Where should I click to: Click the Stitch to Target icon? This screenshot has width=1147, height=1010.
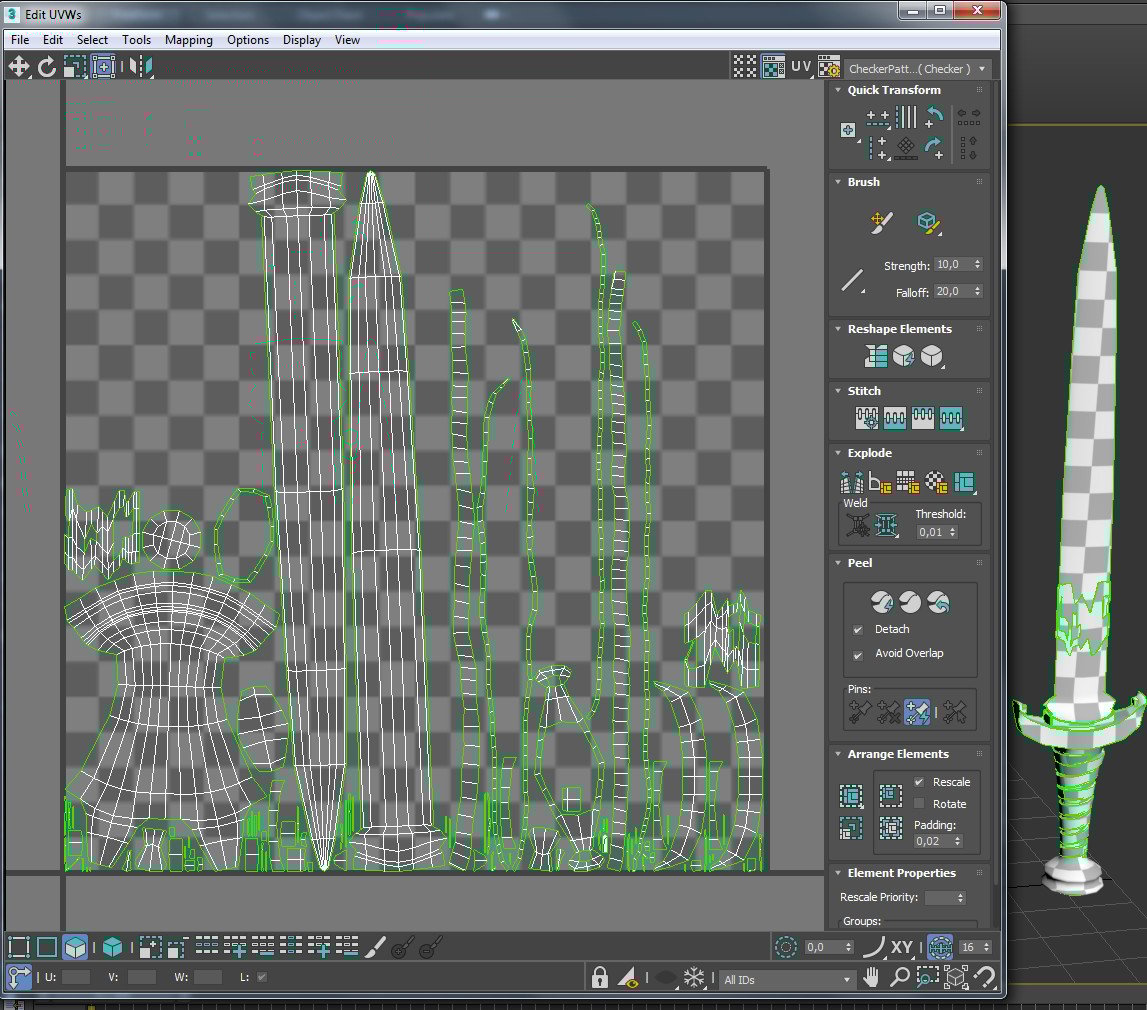867,418
